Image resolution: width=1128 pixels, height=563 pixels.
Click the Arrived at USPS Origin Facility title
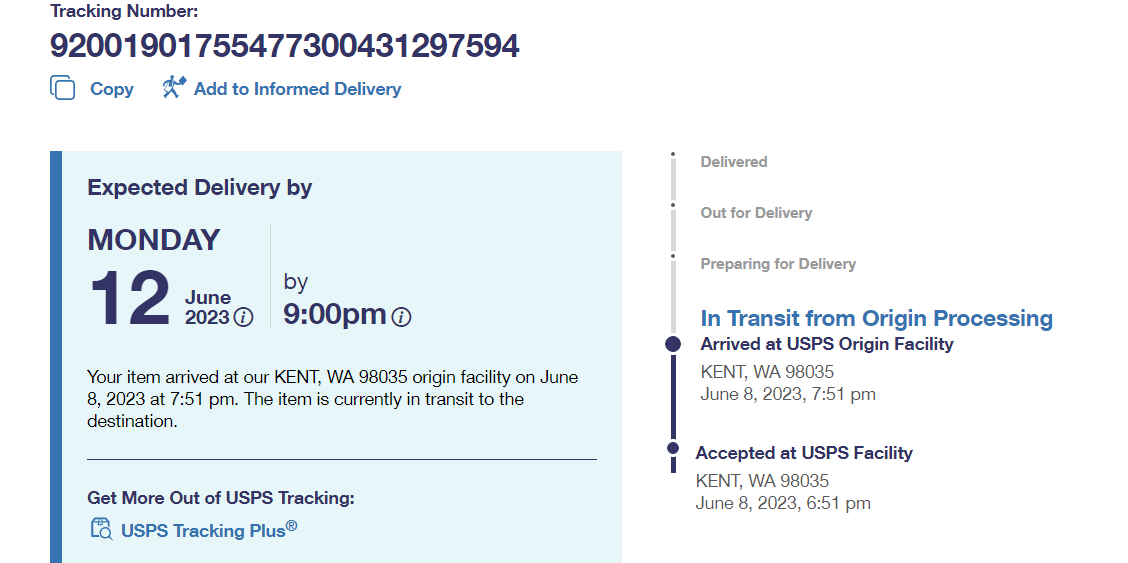click(827, 344)
